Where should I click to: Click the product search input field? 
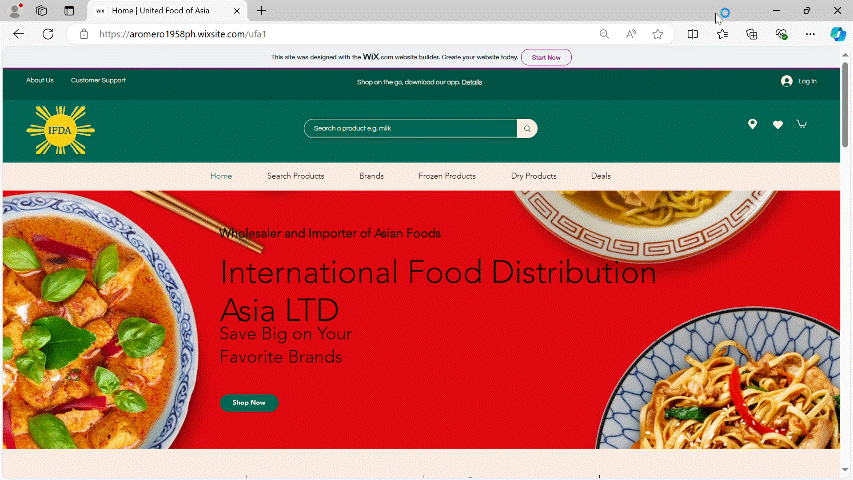click(410, 128)
